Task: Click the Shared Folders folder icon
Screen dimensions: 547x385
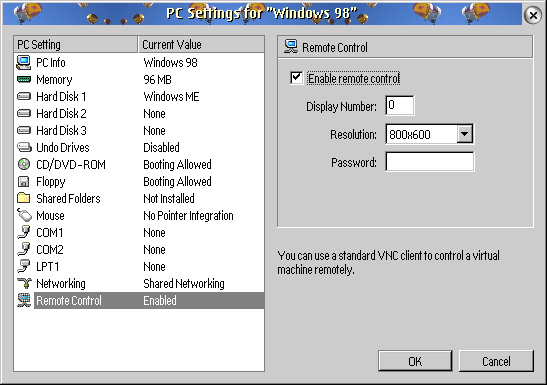Action: pos(23,198)
